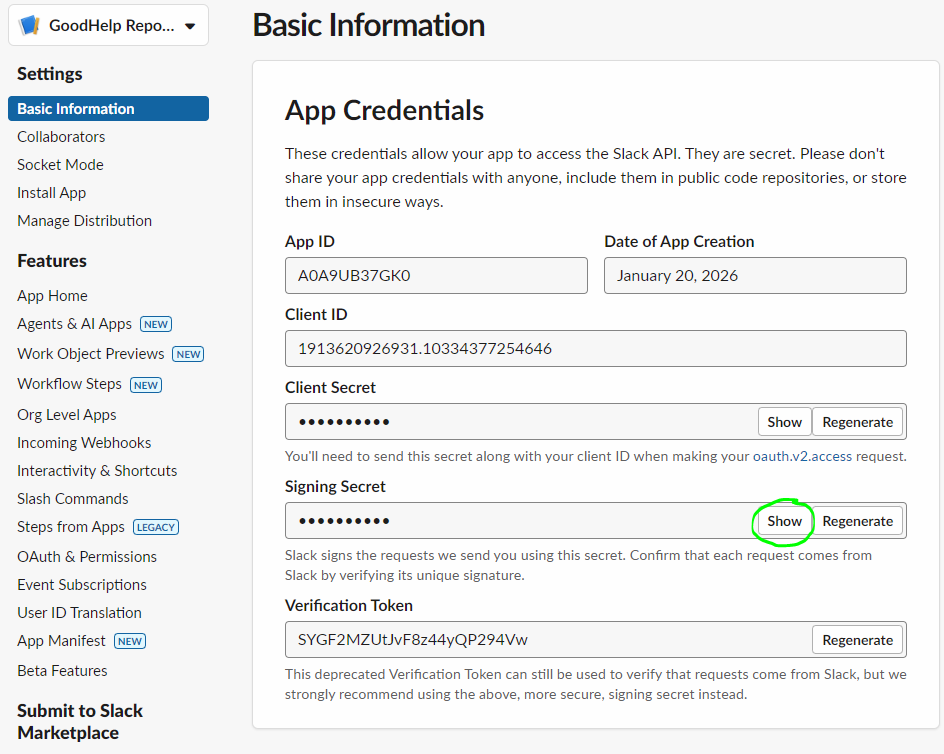Screen dimensions: 944x754
Task: Click the Client ID text field
Action: [x=595, y=349]
